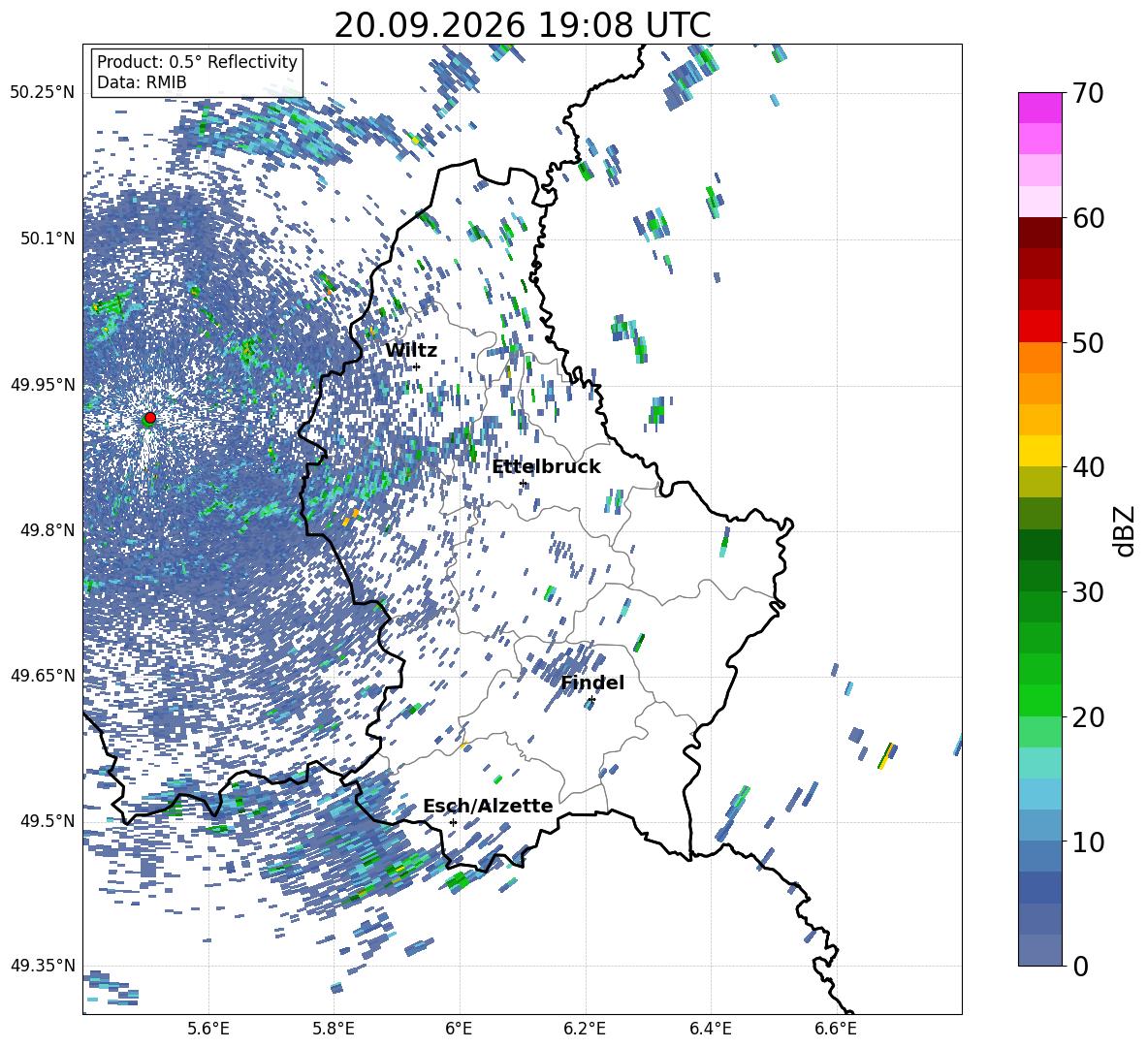Click the Findel location cross marker

coord(591,700)
